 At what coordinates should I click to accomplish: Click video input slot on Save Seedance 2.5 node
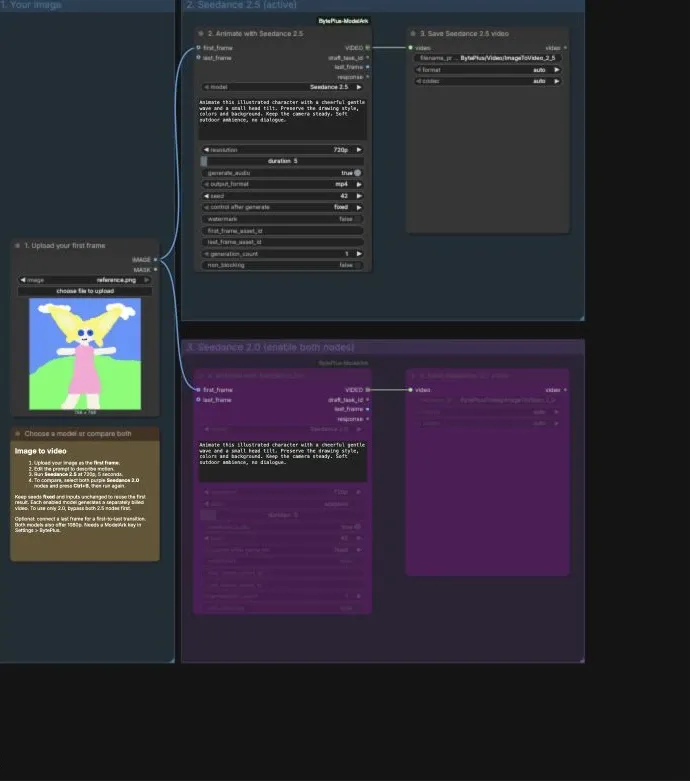(x=411, y=48)
